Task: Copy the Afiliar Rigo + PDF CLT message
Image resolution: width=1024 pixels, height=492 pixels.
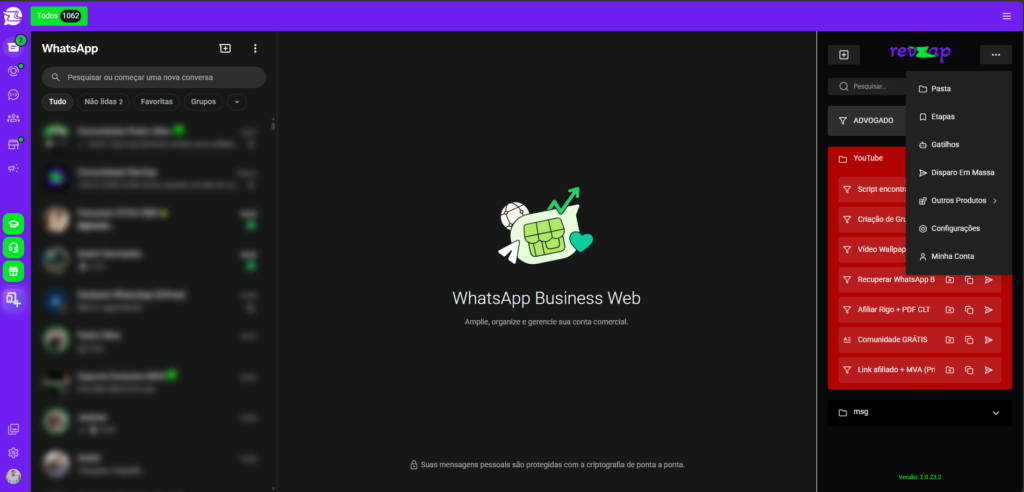Action: (969, 310)
